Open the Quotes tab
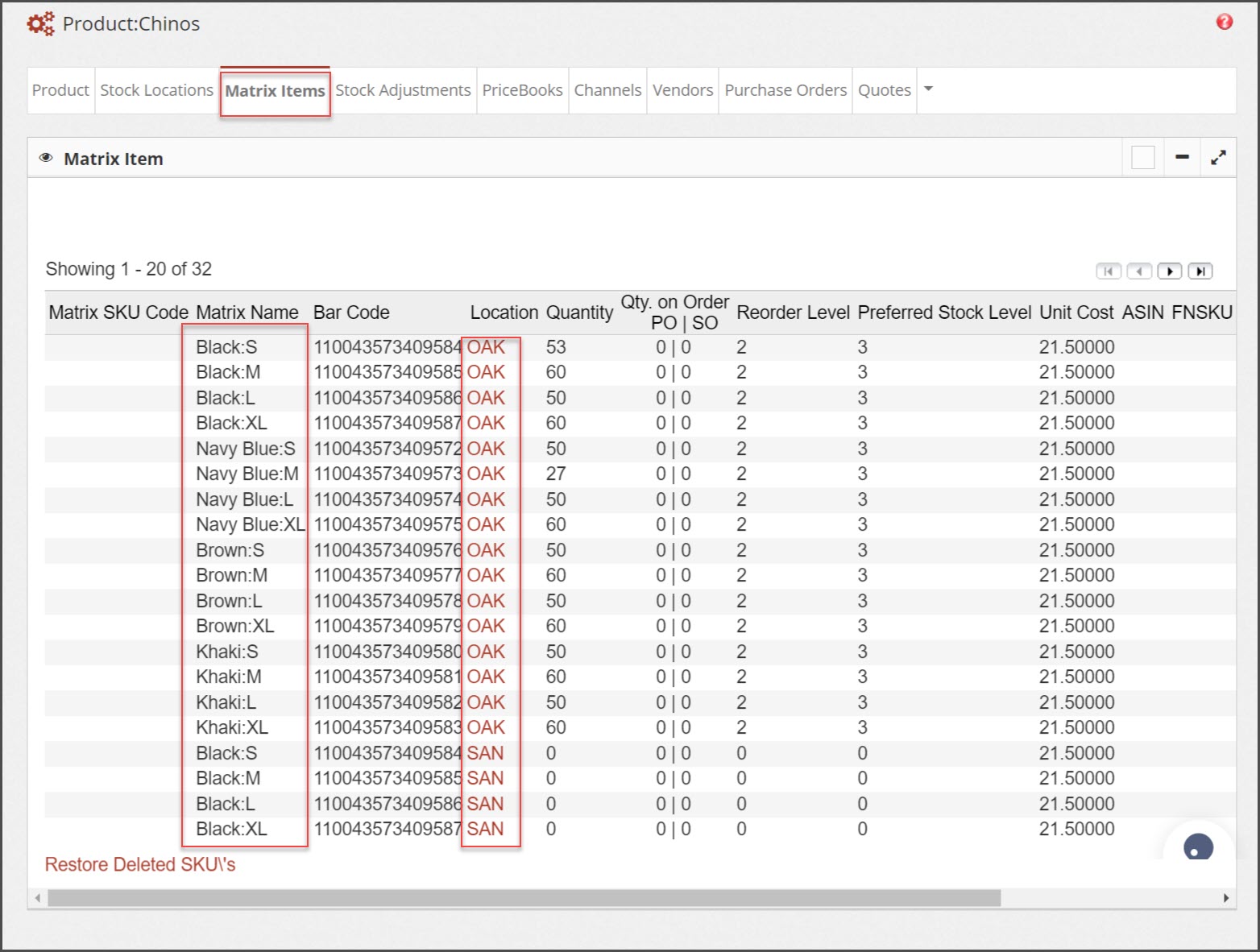The image size is (1260, 952). tap(885, 90)
